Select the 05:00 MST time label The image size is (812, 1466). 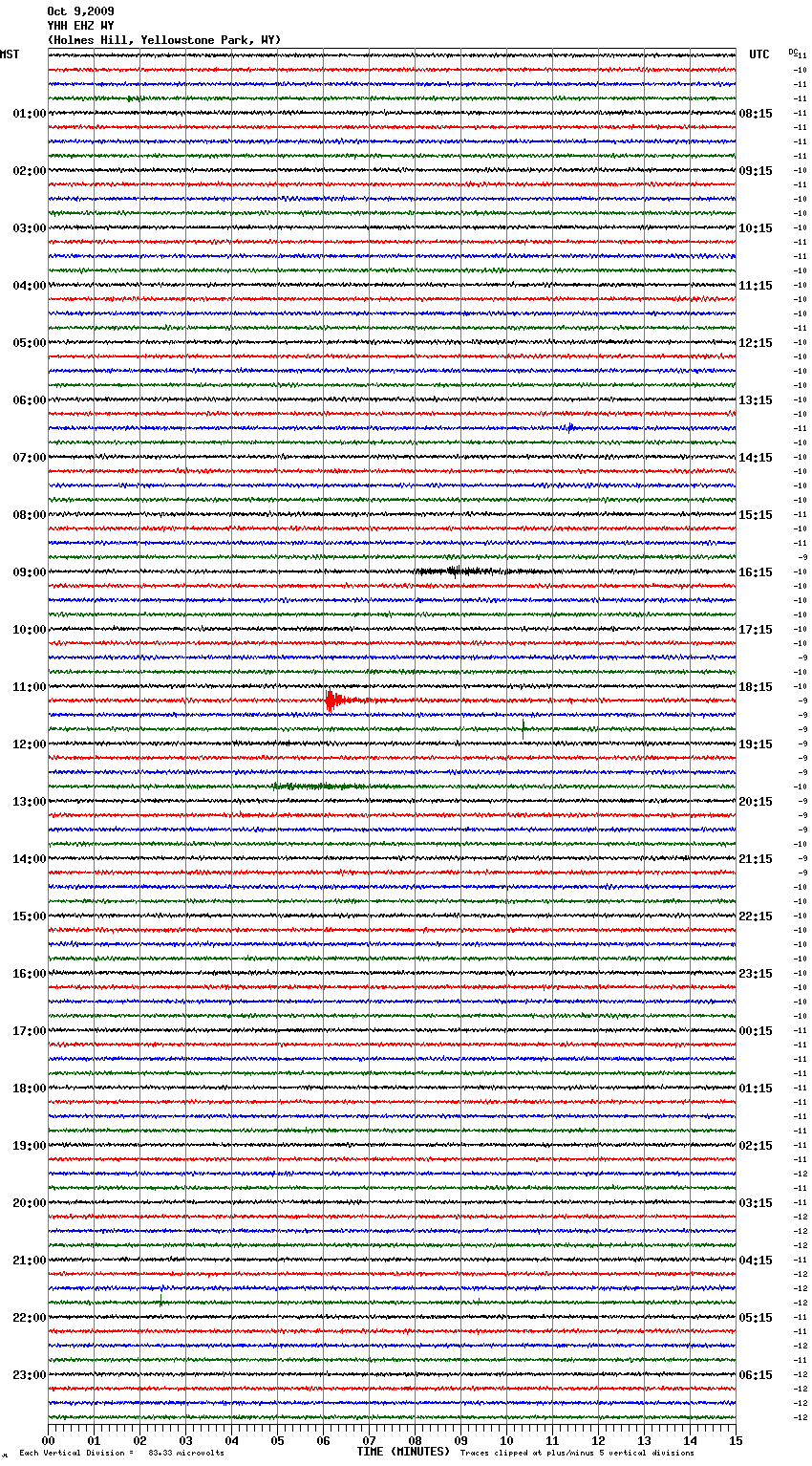point(30,343)
